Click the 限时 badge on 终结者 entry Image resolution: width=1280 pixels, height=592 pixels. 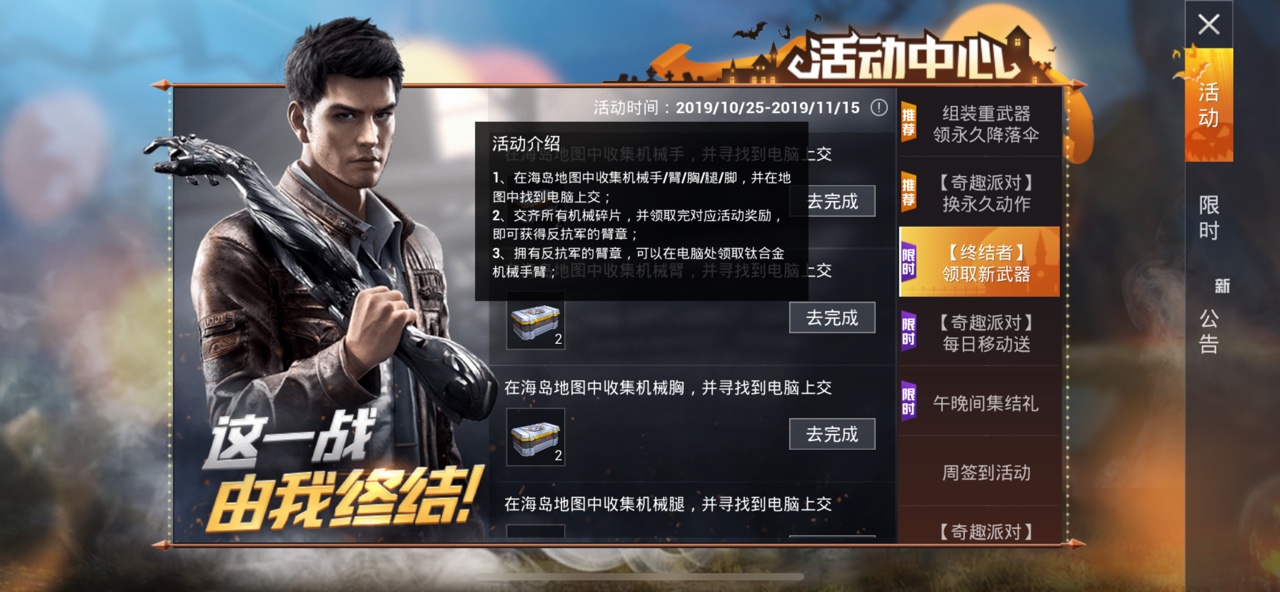[908, 264]
